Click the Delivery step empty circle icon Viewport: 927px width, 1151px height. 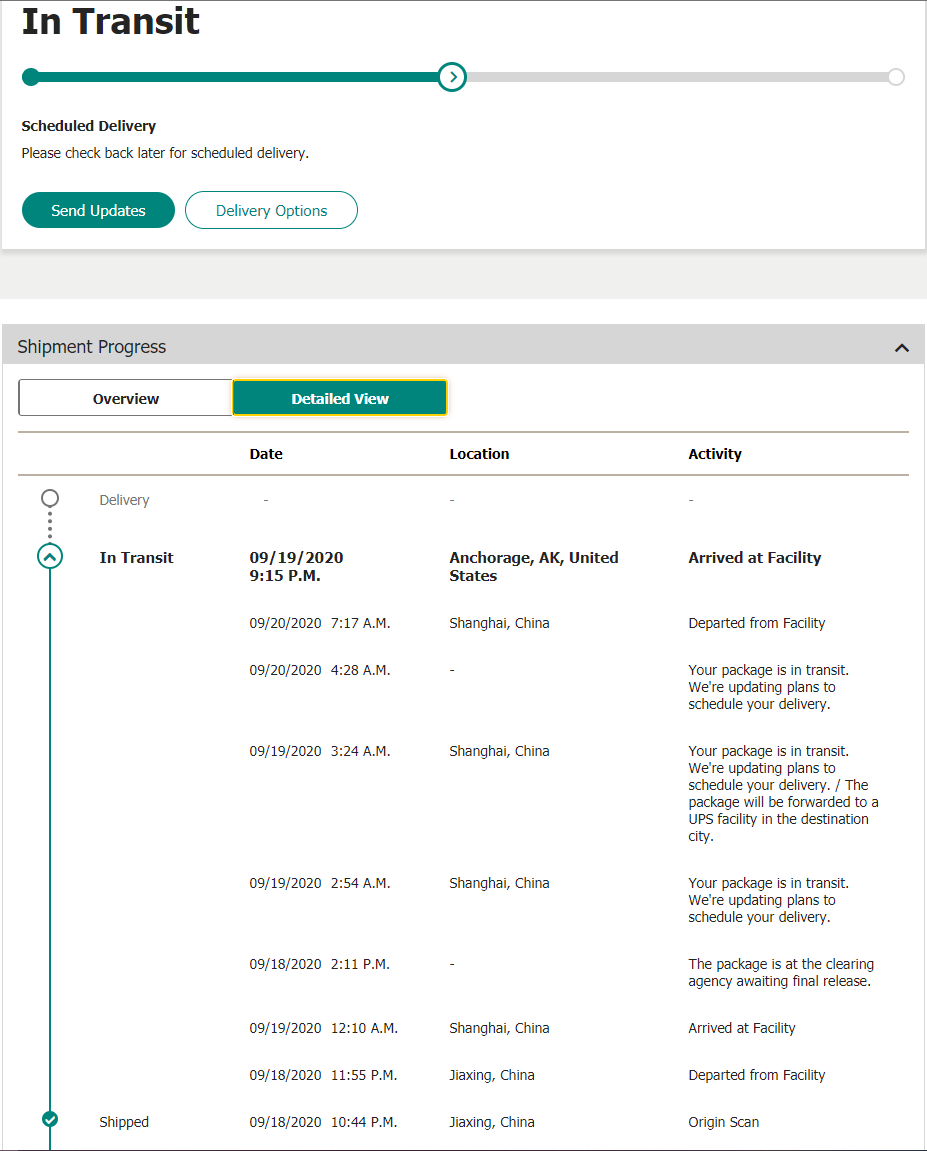pos(50,498)
